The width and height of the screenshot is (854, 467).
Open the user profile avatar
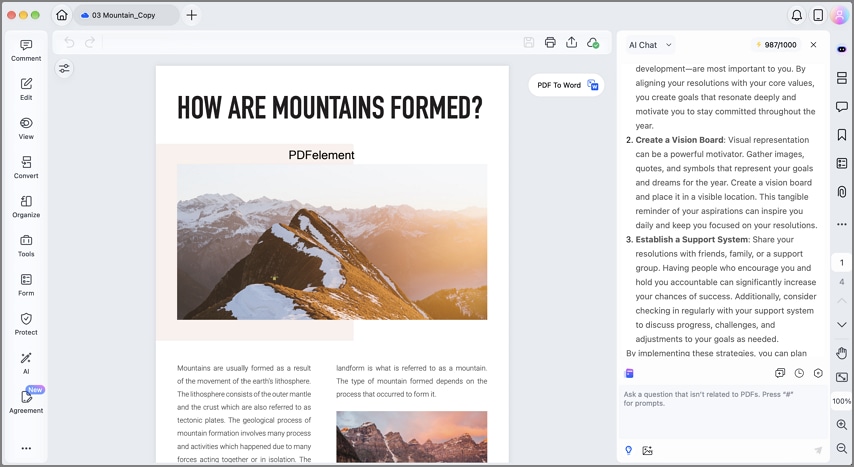[x=839, y=15]
